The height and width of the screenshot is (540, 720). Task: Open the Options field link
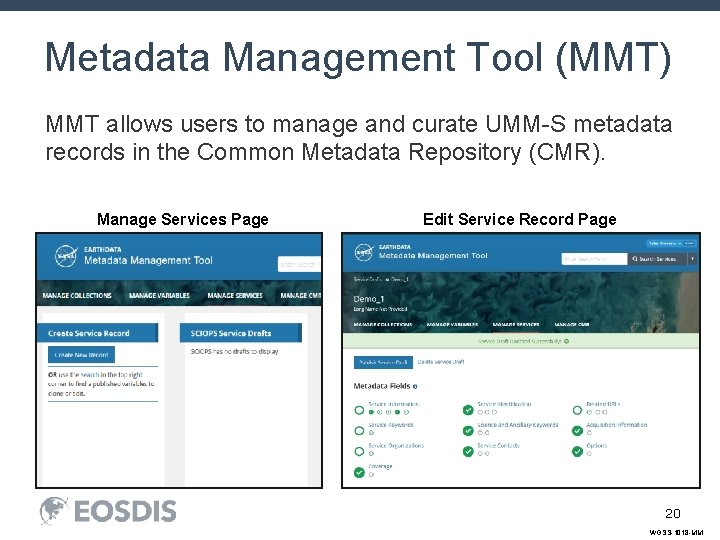pyautogui.click(x=596, y=445)
